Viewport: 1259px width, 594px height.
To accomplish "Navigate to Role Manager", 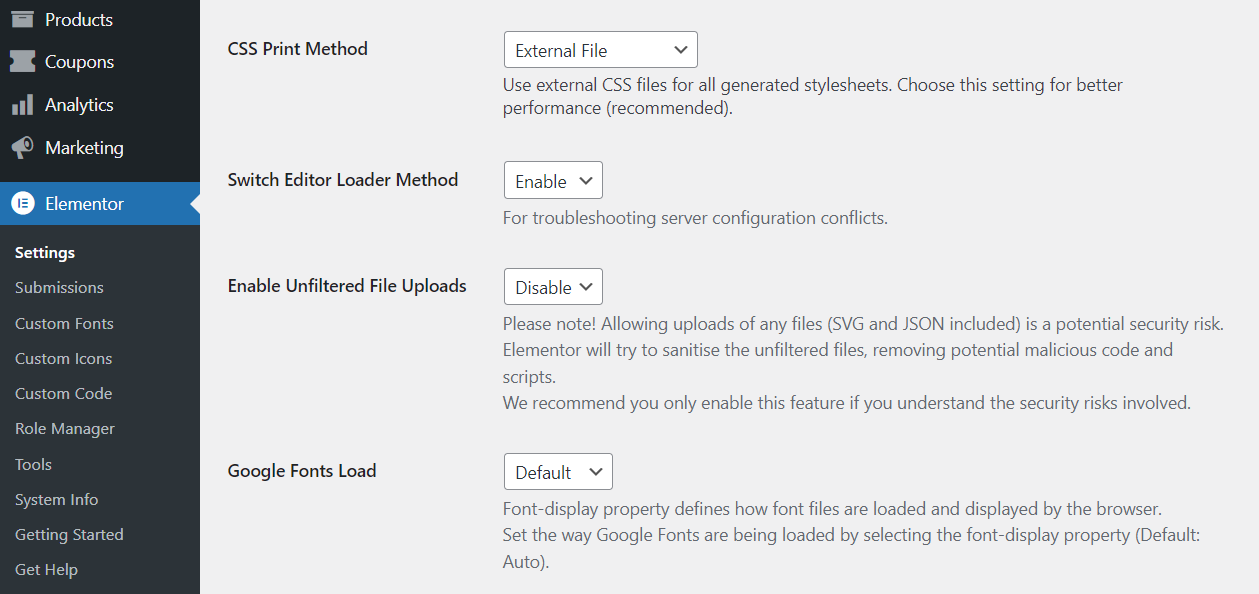I will pyautogui.click(x=65, y=428).
